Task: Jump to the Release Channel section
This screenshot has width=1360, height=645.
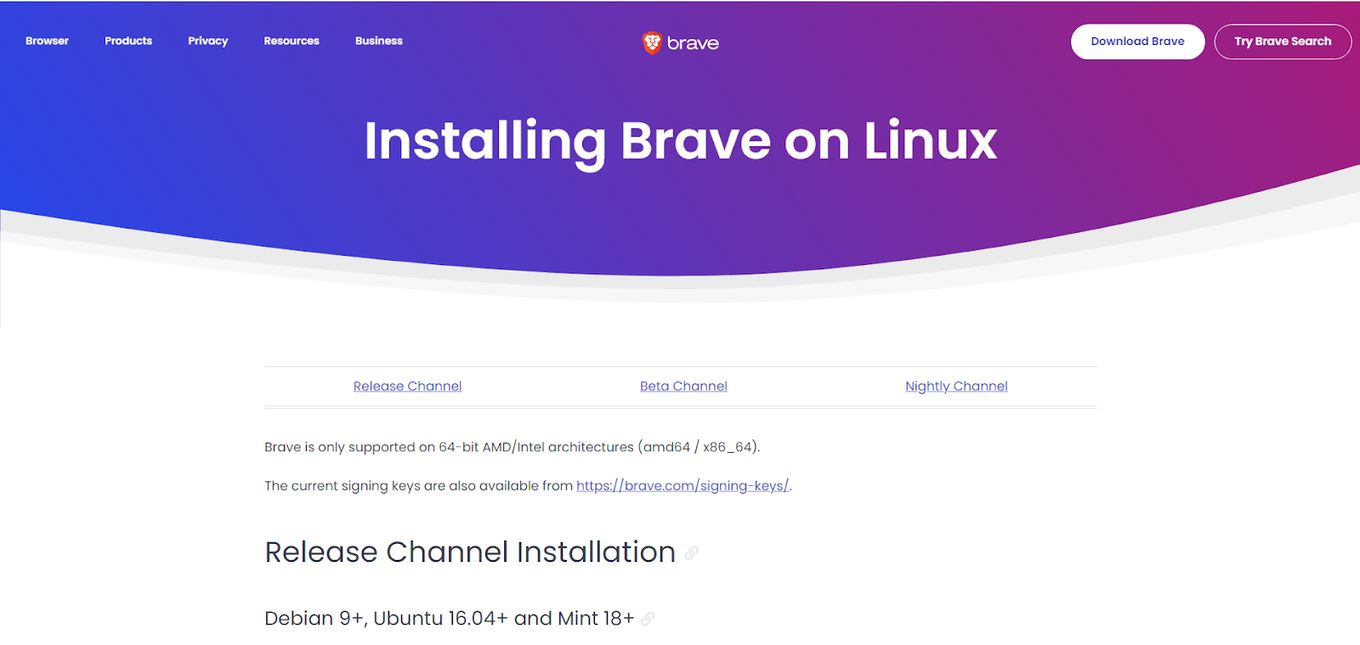Action: pos(407,386)
